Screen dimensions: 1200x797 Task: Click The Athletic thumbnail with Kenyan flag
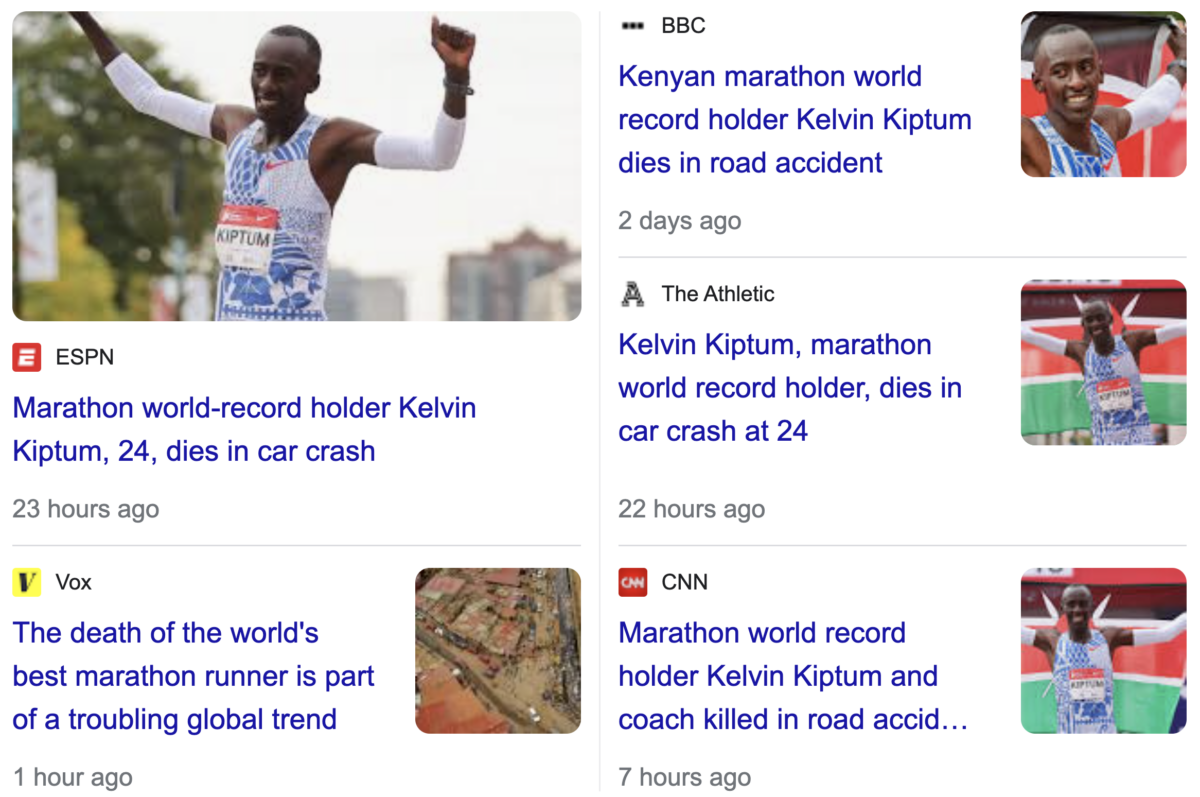click(x=1103, y=363)
